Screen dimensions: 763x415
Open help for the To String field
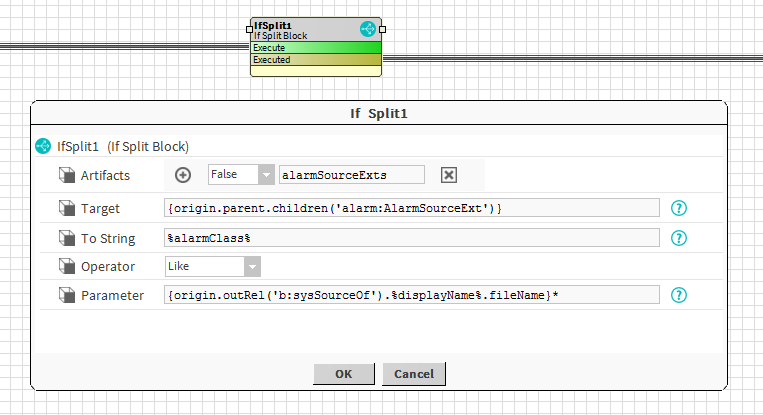(680, 237)
